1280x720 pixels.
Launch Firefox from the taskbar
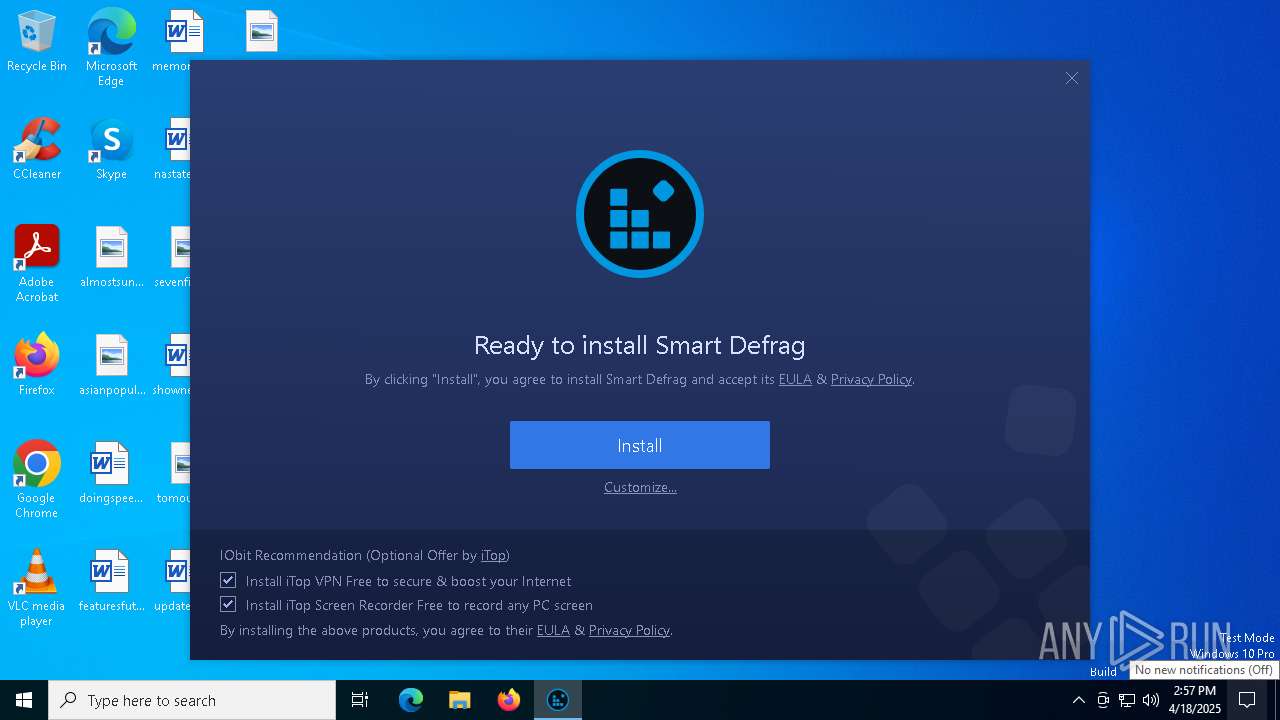509,700
